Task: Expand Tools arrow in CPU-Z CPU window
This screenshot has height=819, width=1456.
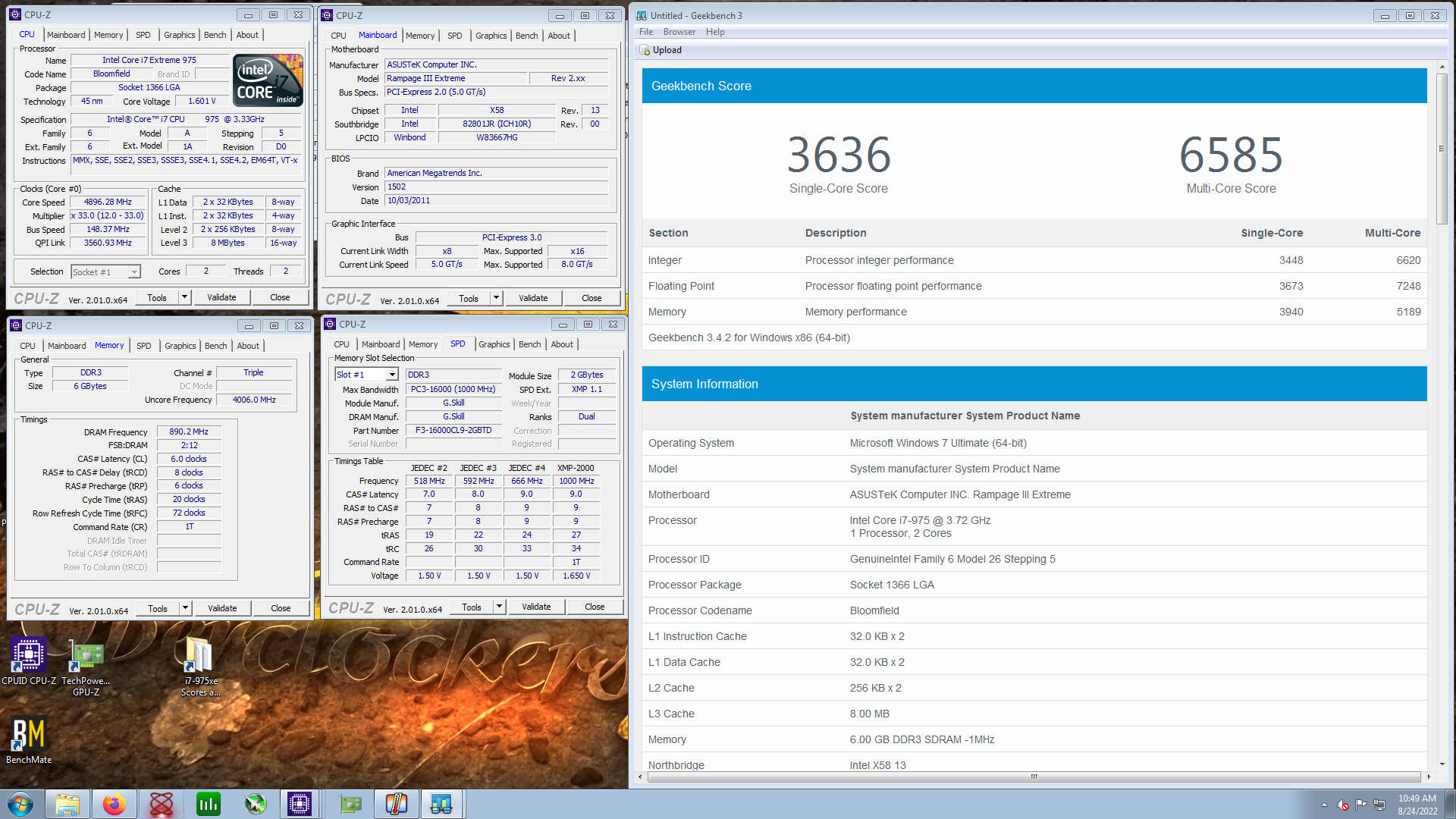Action: tap(184, 297)
